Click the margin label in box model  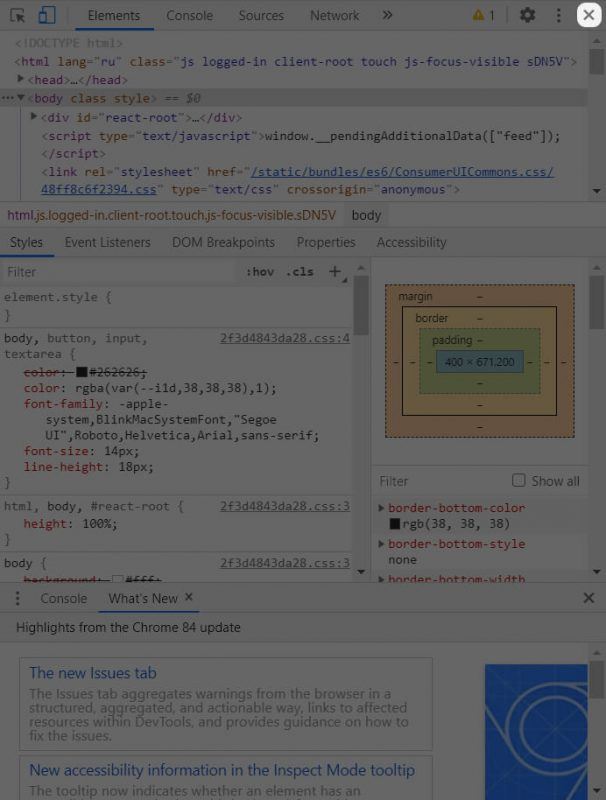click(x=415, y=296)
